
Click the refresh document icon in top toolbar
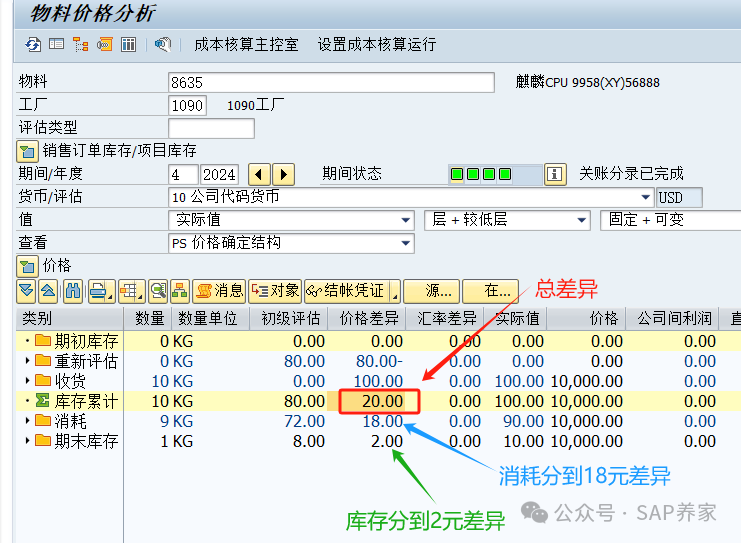(x=33, y=45)
